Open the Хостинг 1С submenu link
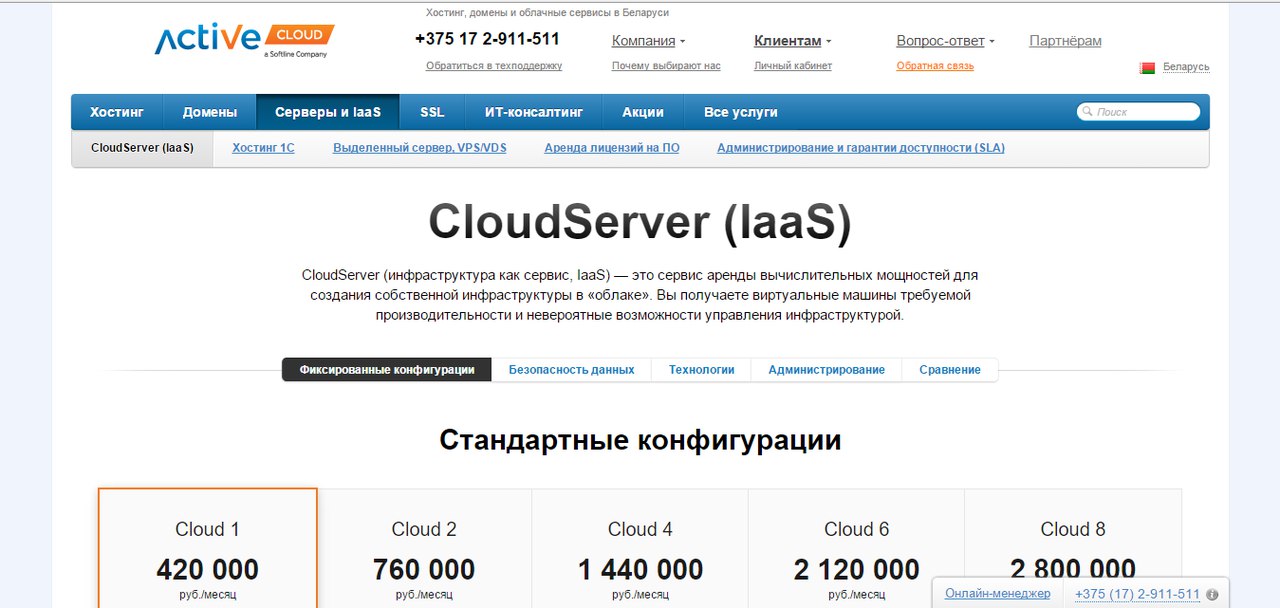 263,148
